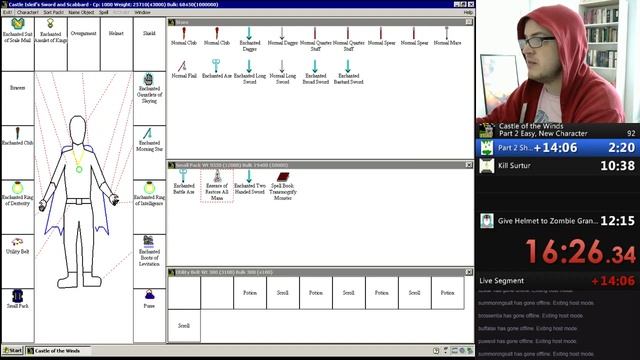Select the Enchanted Suit of Scale Mail armor icon
Screen dimensions: 640x360
pos(18,24)
